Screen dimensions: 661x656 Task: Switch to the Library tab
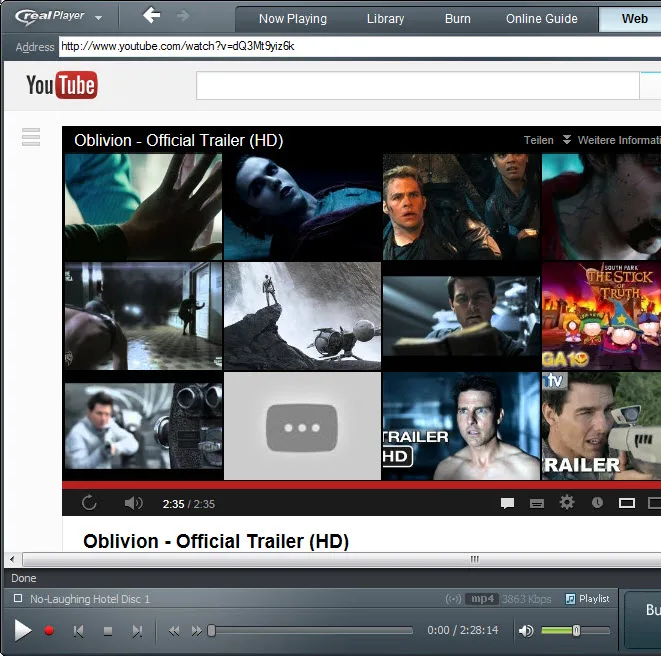point(385,19)
